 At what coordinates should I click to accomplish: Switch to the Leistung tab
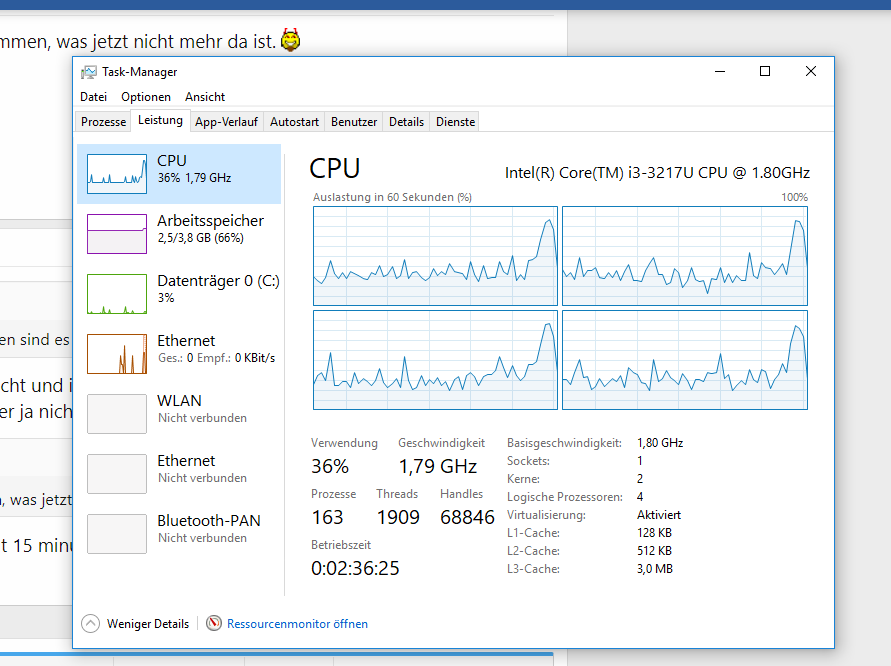[160, 120]
